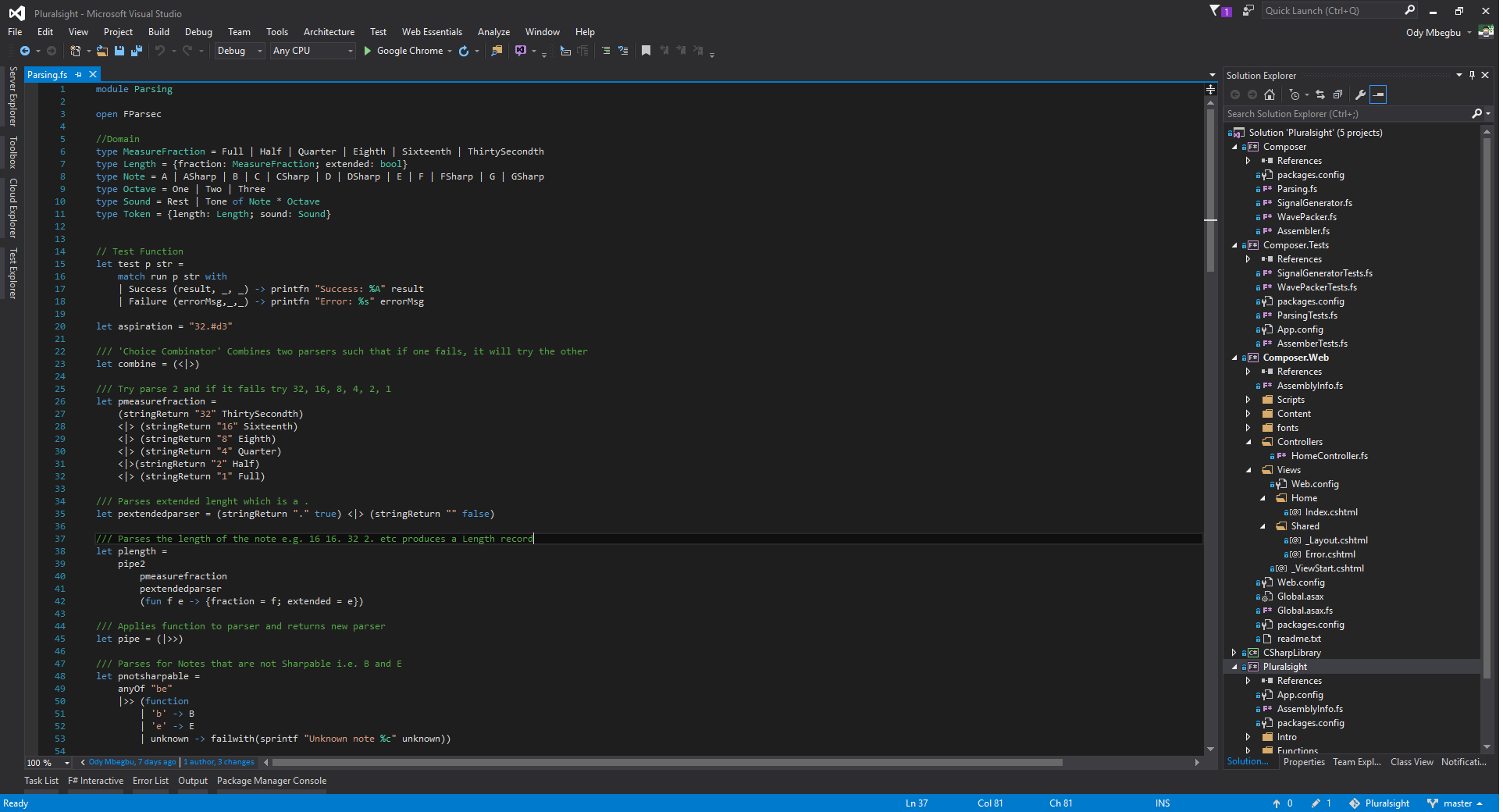Image resolution: width=1503 pixels, height=812 pixels.
Task: Select the Save All toolbar icon
Action: pyautogui.click(x=137, y=51)
